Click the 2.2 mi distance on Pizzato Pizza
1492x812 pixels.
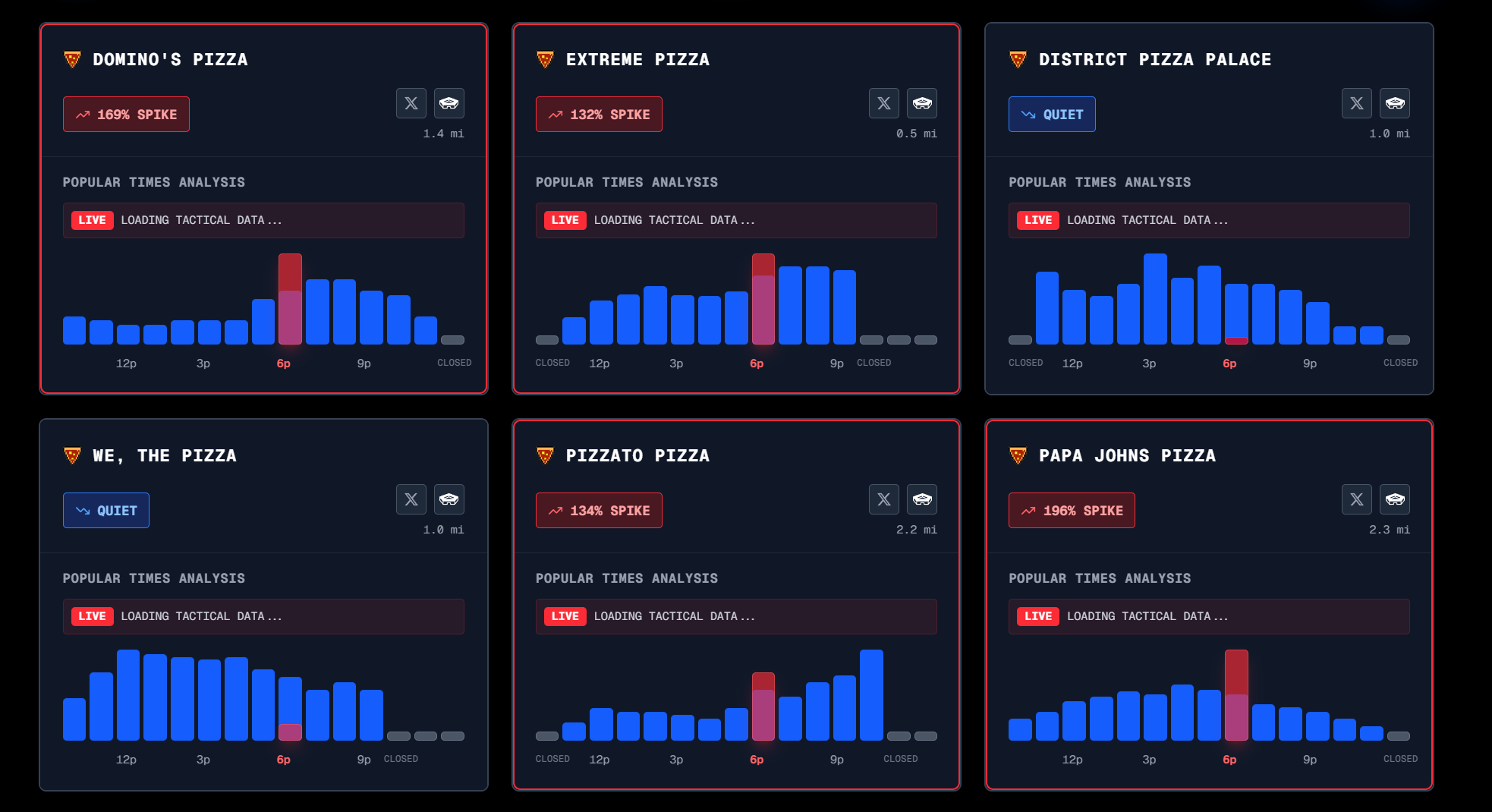(917, 530)
